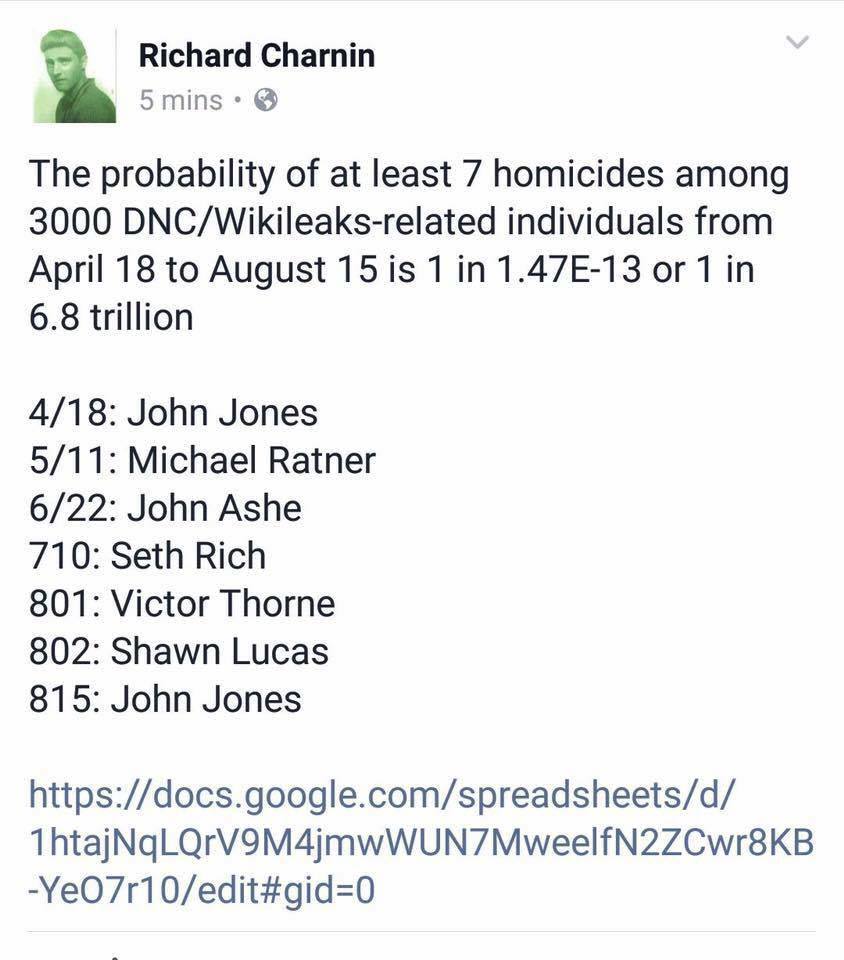The image size is (844, 960).
Task: Click the "815: John Jones" entry
Action: pyautogui.click(x=166, y=699)
